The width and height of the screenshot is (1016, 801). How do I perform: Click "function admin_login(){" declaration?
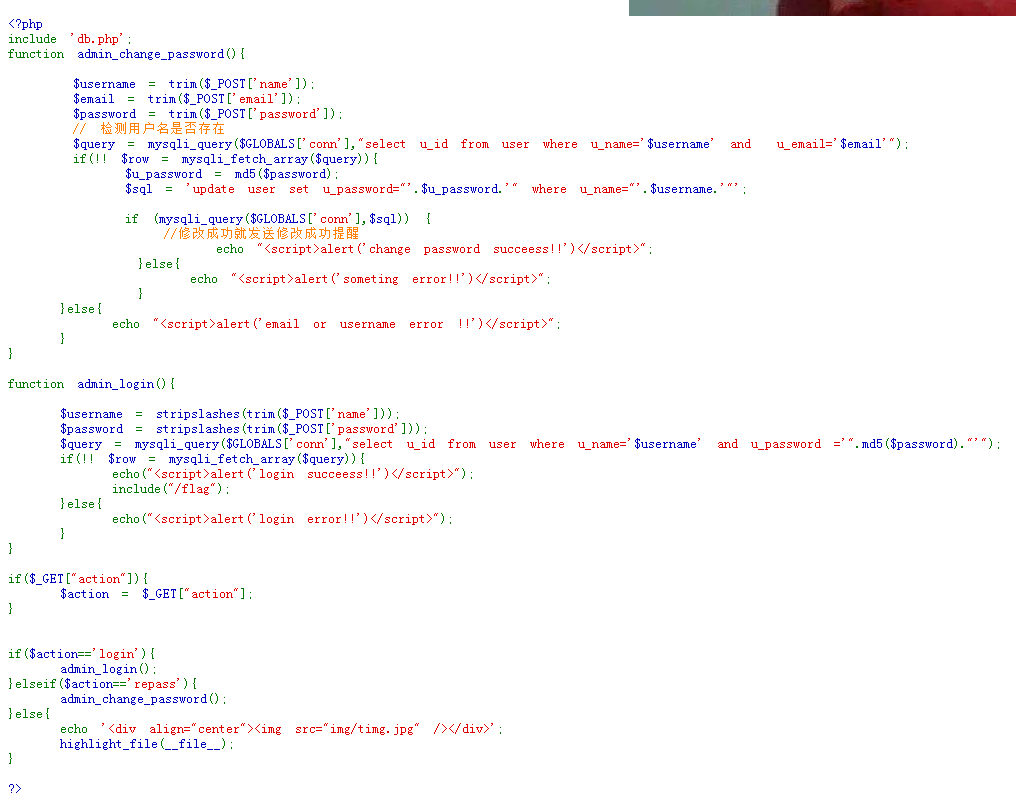(x=91, y=384)
